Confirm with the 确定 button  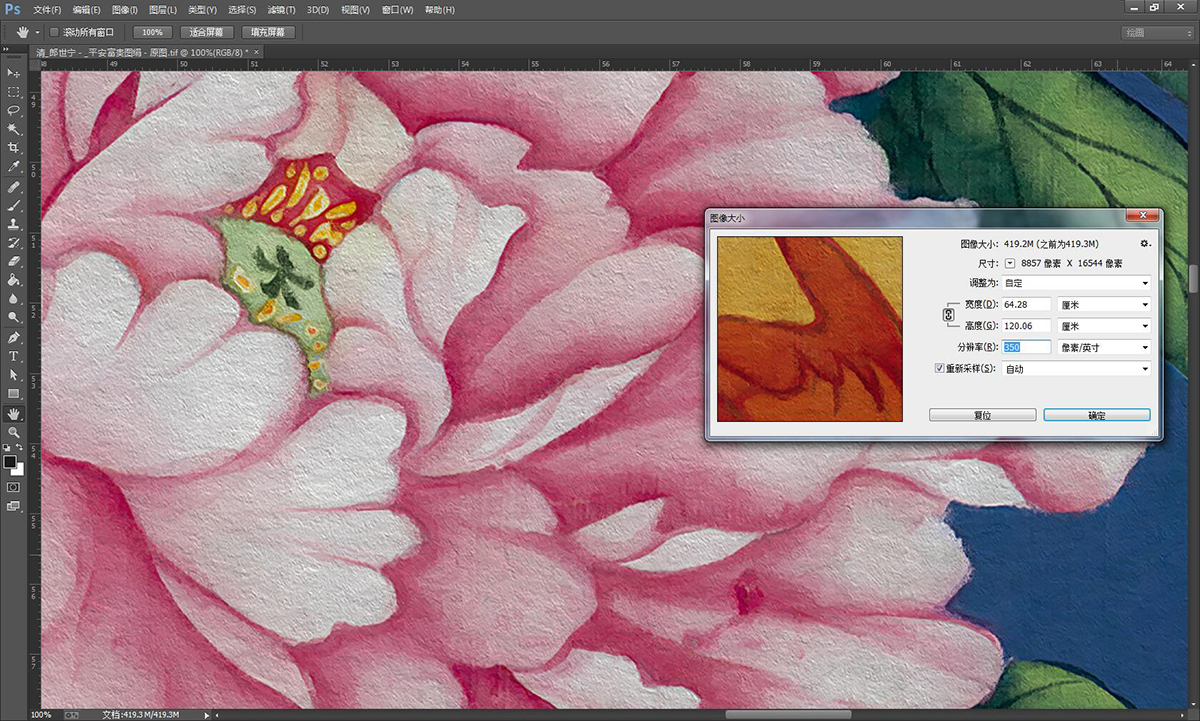(x=1097, y=415)
